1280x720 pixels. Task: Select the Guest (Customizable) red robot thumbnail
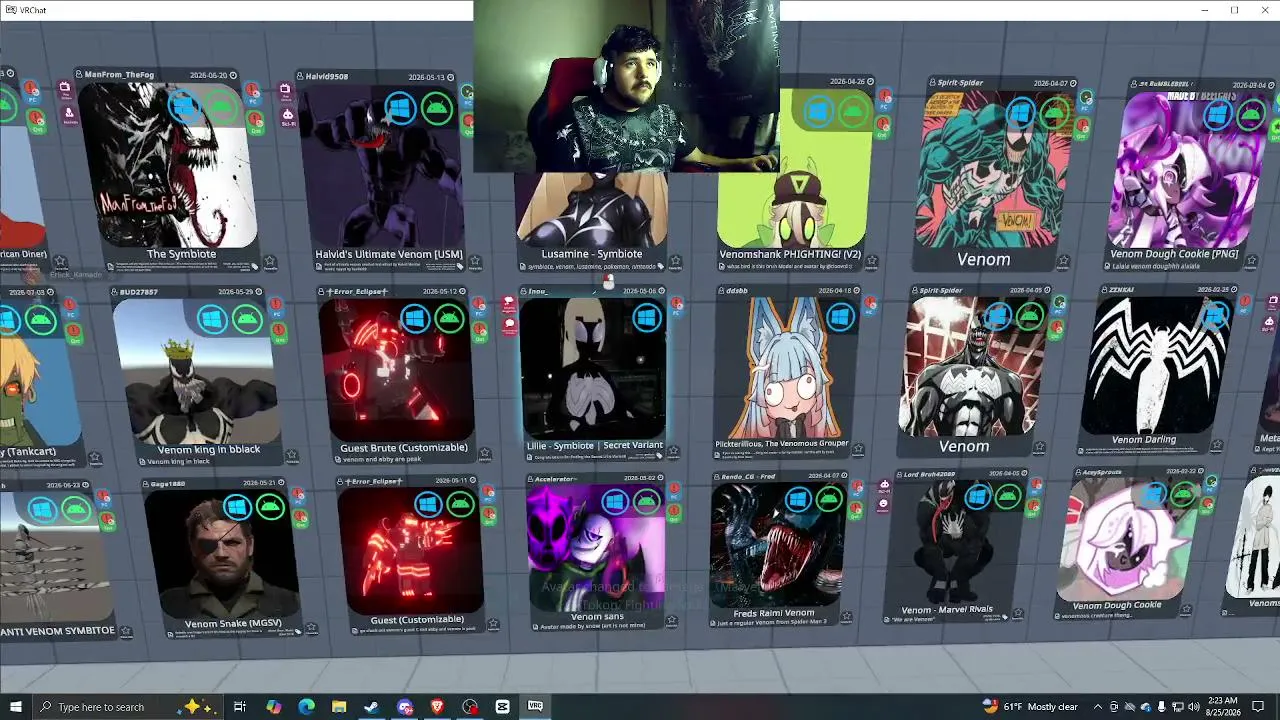[410, 550]
